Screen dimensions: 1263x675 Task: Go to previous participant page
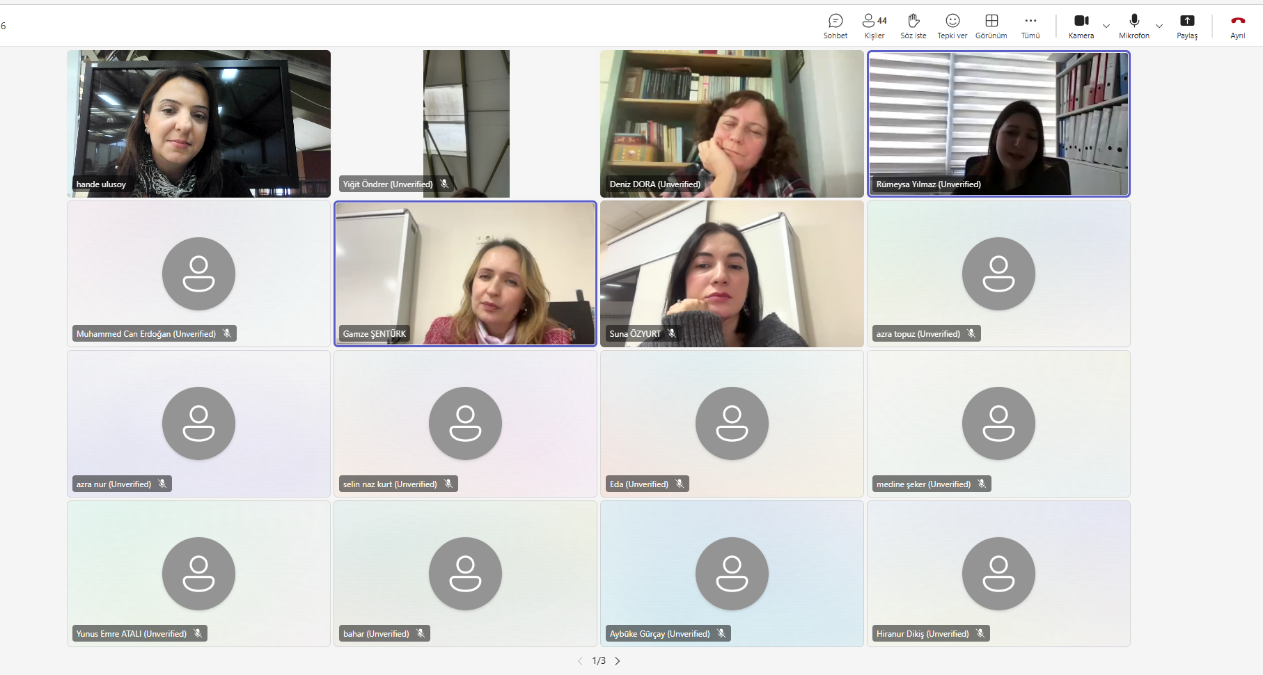[580, 661]
